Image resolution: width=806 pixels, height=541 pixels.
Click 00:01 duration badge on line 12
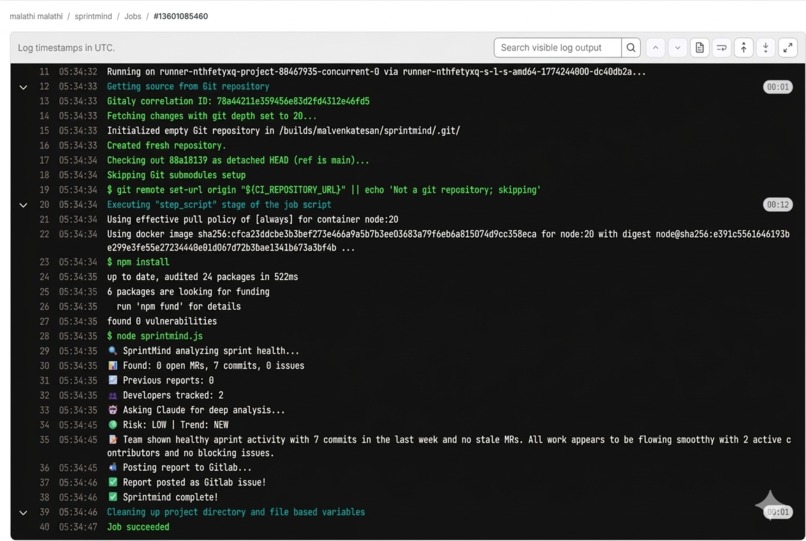coord(778,87)
